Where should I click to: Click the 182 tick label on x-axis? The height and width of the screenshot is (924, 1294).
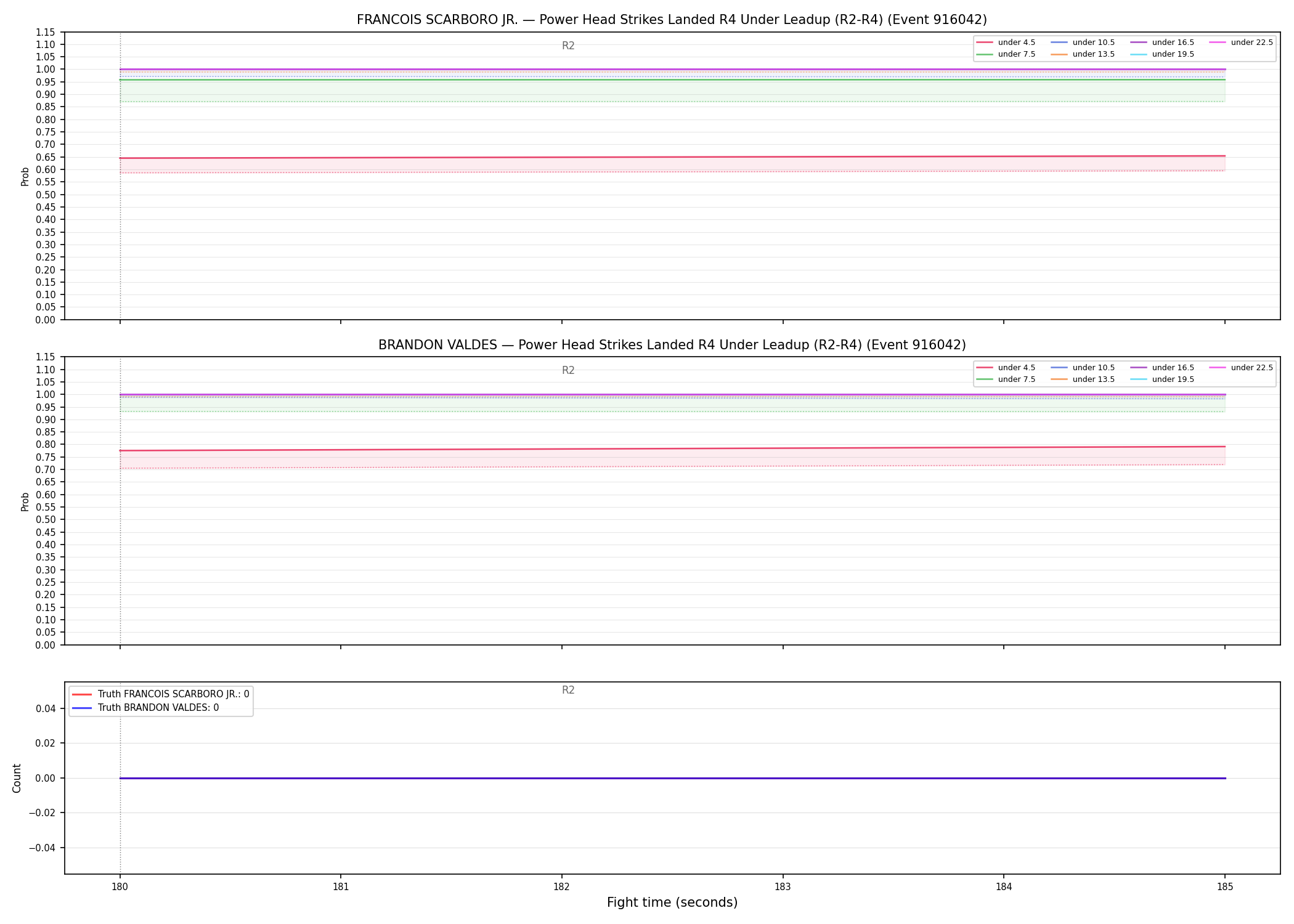point(561,887)
